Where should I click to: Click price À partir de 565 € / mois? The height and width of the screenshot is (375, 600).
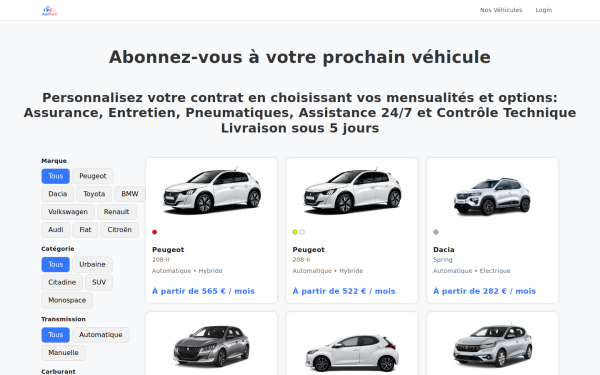pyautogui.click(x=203, y=291)
